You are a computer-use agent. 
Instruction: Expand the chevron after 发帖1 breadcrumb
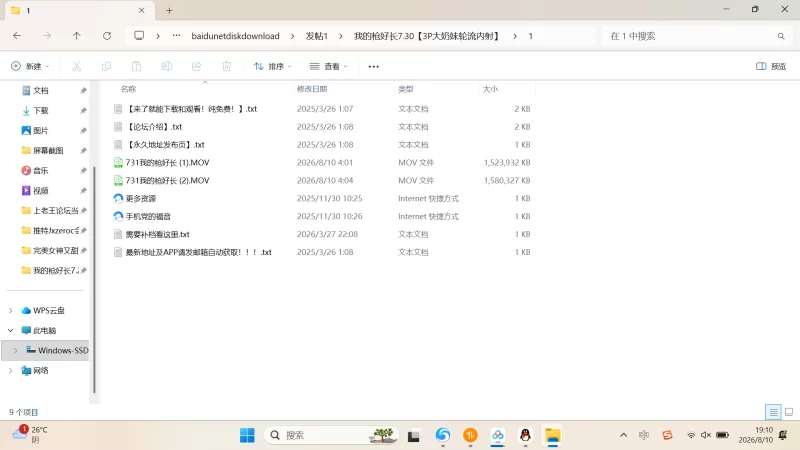coord(341,36)
